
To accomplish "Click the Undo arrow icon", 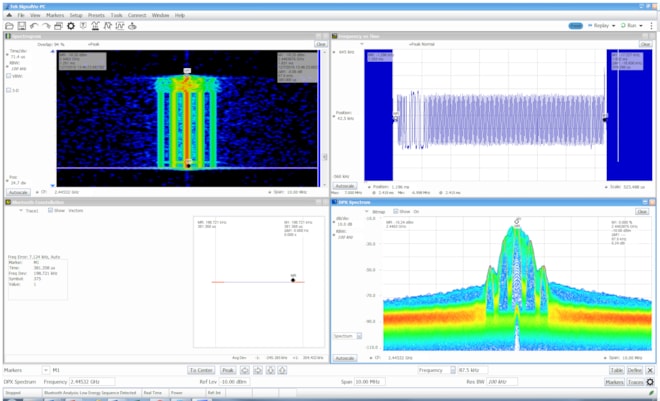I will click(x=33, y=25).
